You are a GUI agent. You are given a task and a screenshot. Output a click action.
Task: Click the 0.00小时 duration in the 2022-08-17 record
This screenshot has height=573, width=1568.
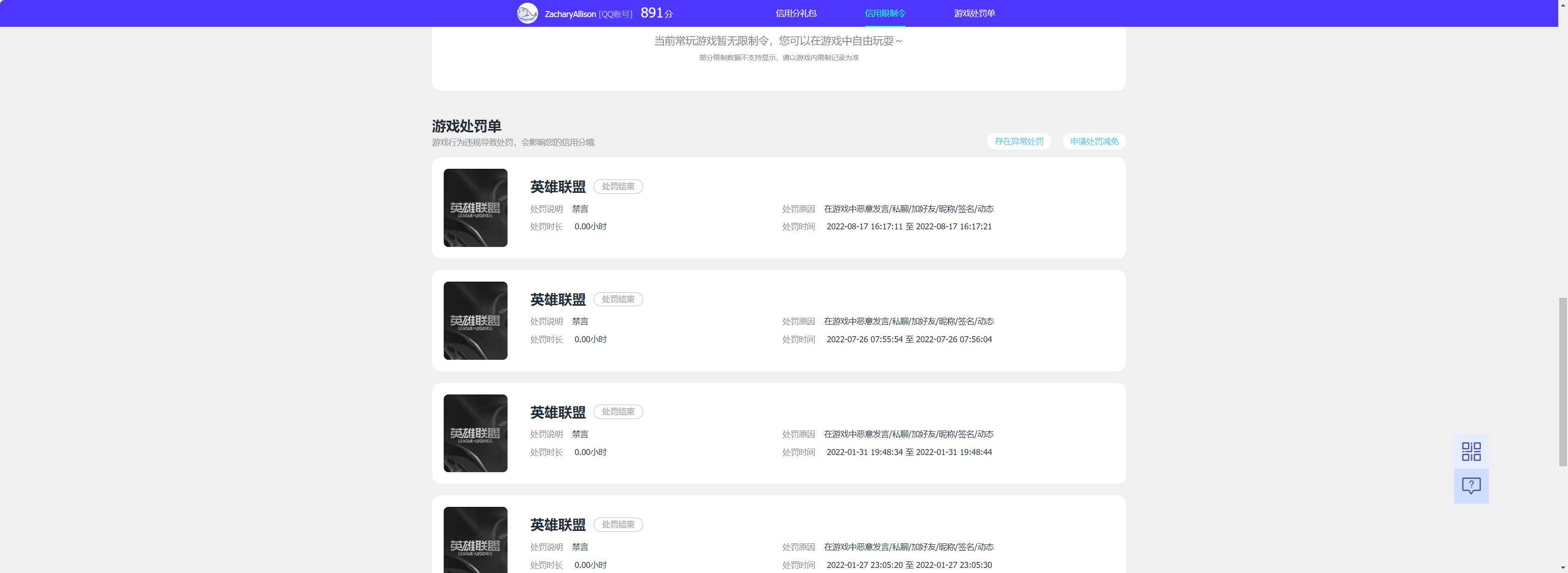590,226
